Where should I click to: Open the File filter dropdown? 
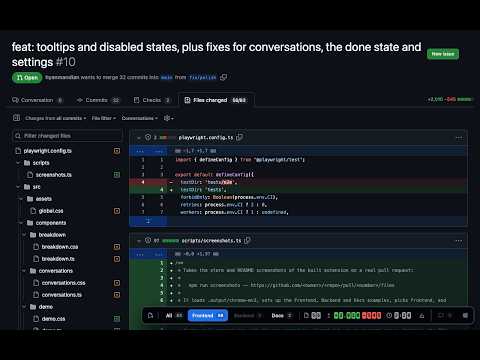click(x=104, y=118)
